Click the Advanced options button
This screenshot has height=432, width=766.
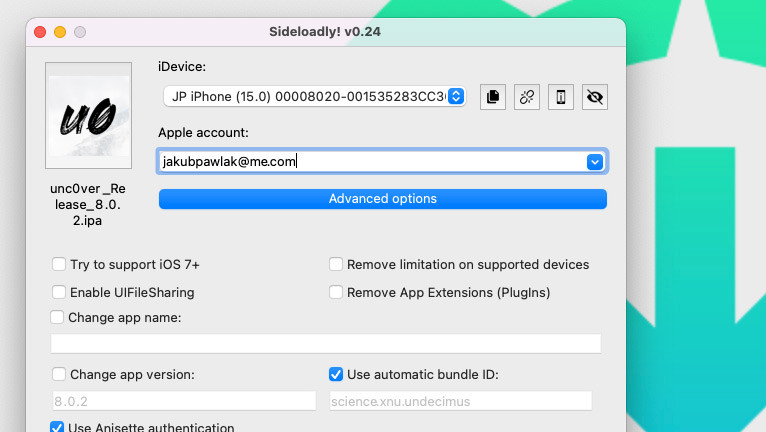[383, 199]
